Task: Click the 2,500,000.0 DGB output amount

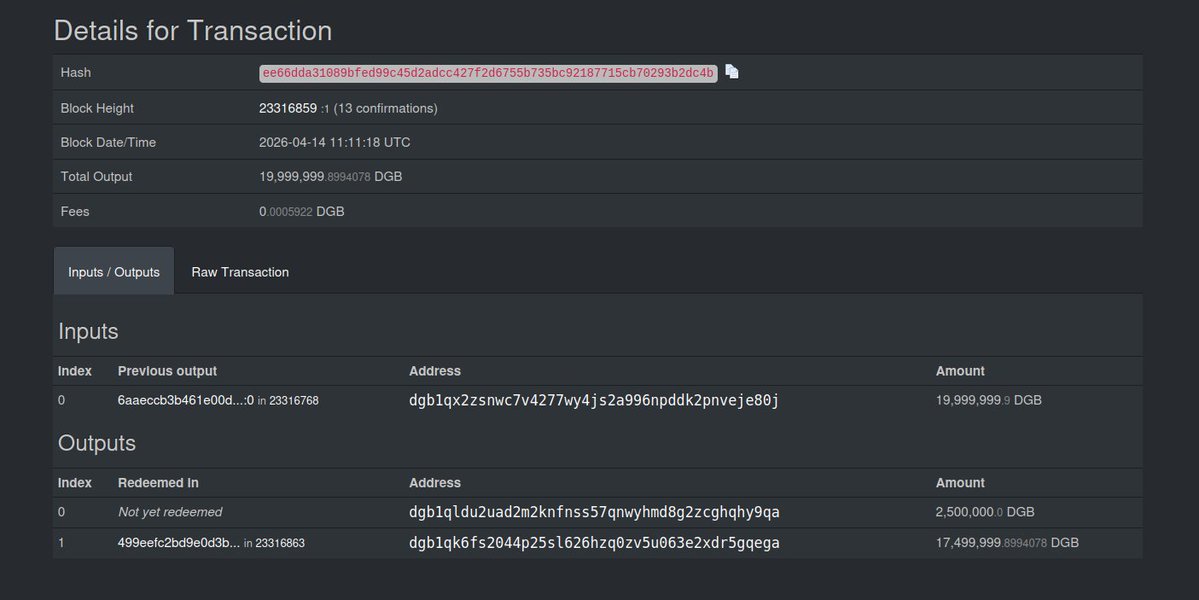Action: [x=984, y=512]
